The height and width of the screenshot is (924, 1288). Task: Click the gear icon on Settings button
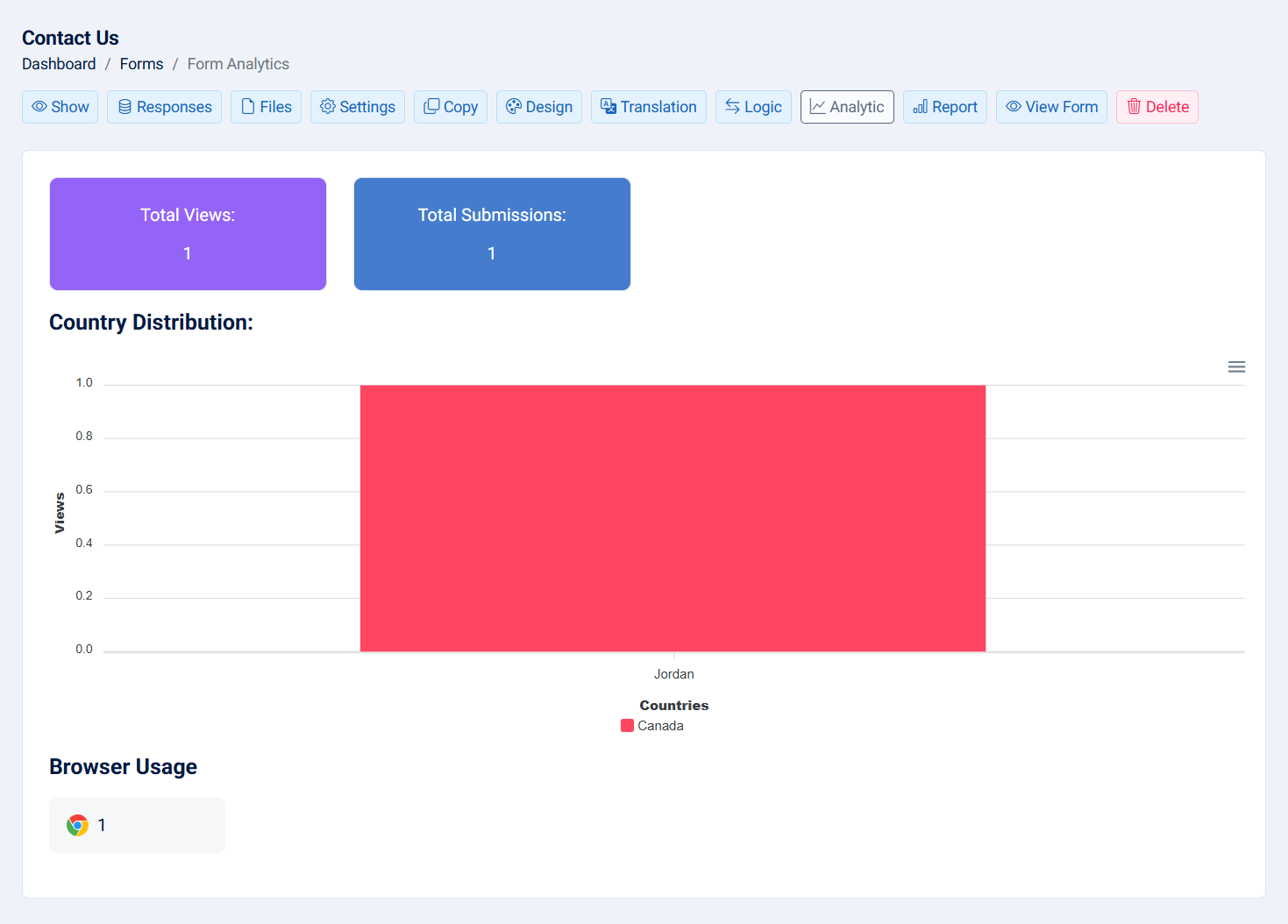pyautogui.click(x=328, y=107)
